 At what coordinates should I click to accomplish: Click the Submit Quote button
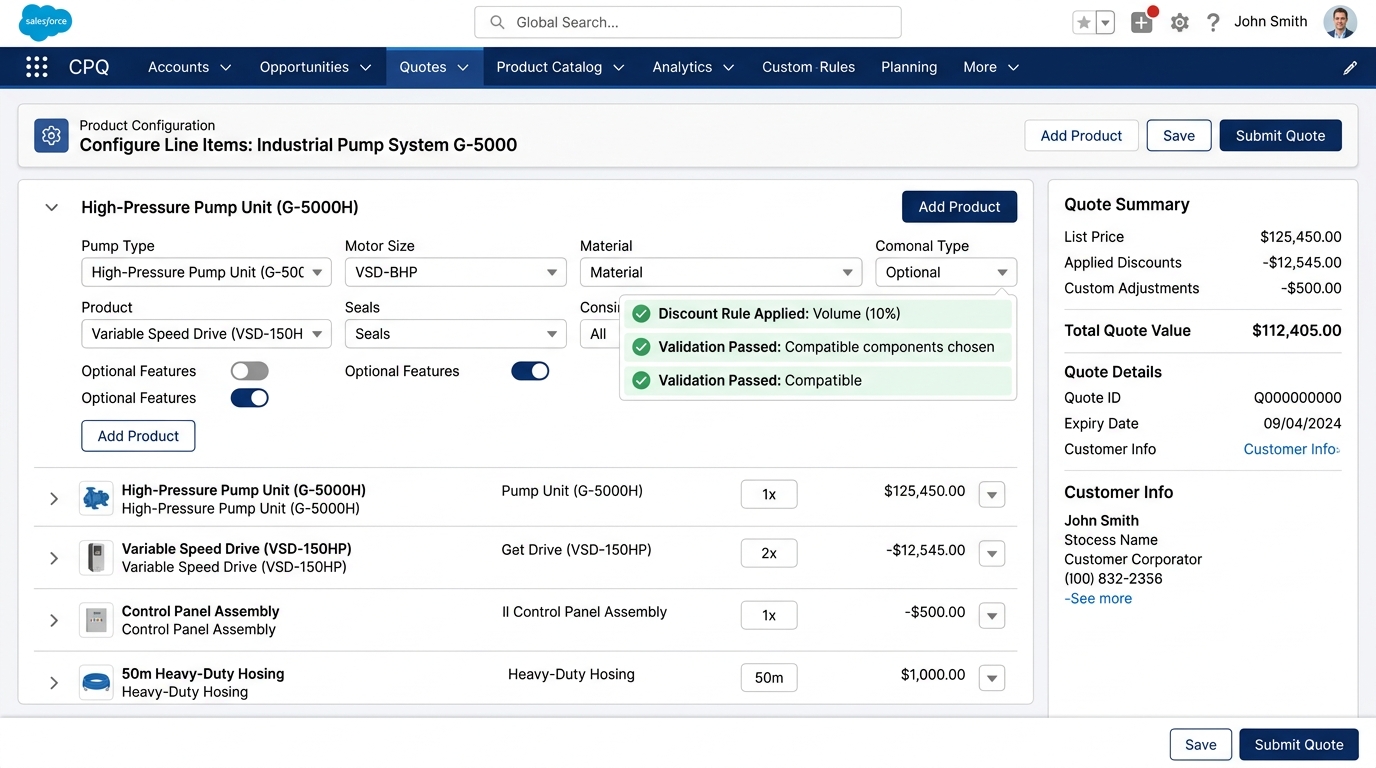(1280, 135)
